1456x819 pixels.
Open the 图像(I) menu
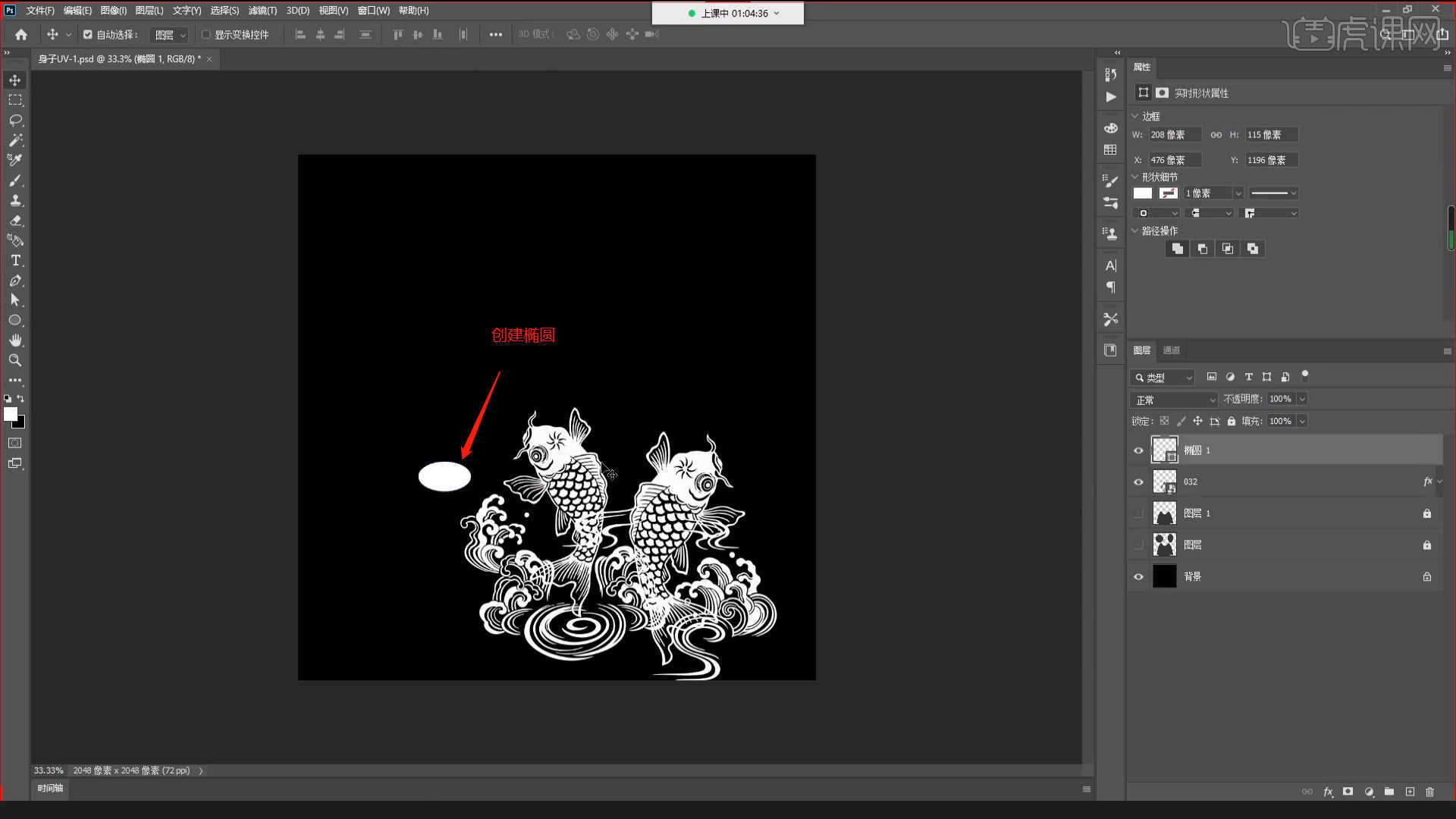[x=114, y=11]
